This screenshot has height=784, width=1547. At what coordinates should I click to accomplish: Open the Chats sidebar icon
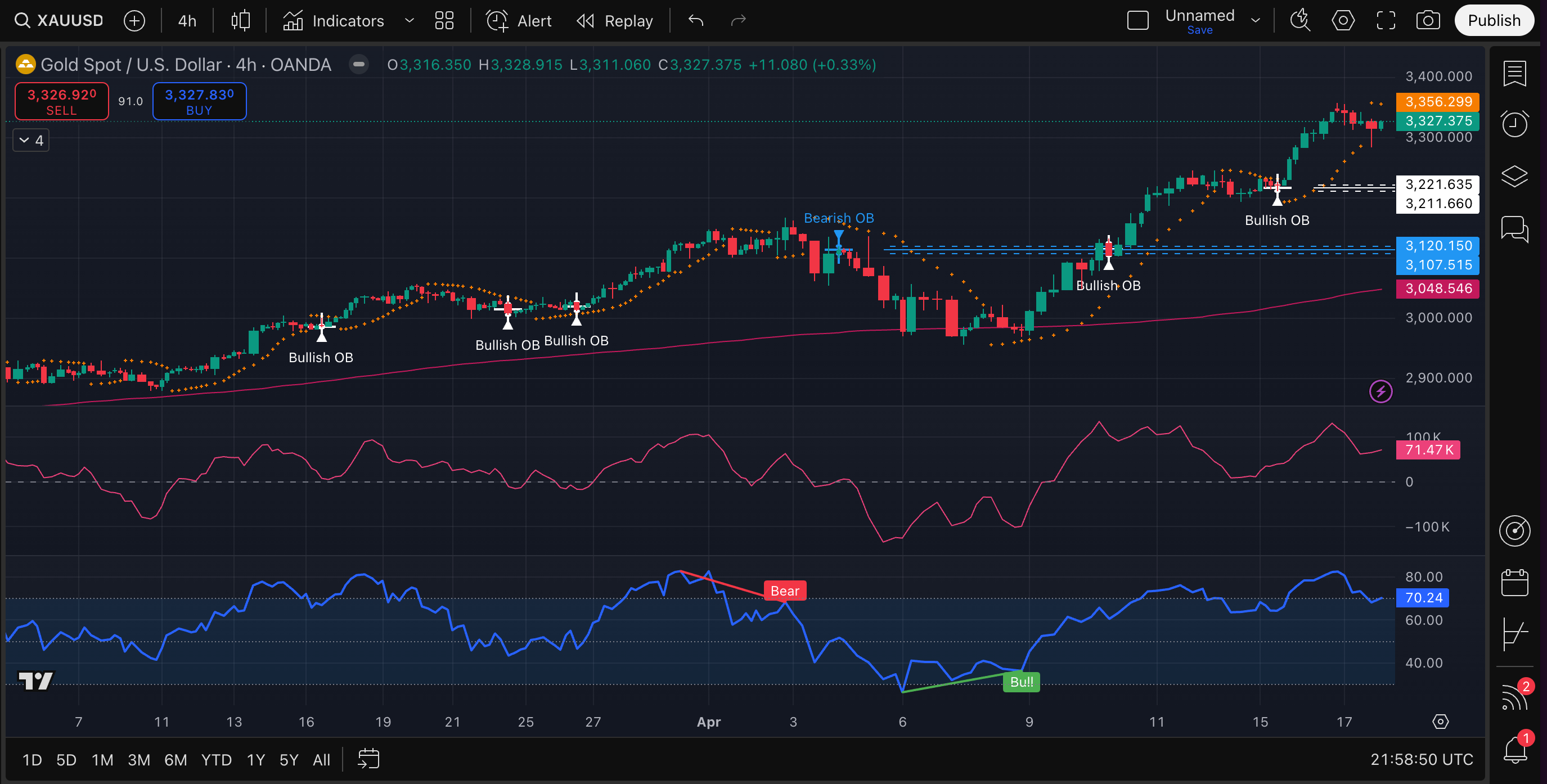pyautogui.click(x=1514, y=229)
